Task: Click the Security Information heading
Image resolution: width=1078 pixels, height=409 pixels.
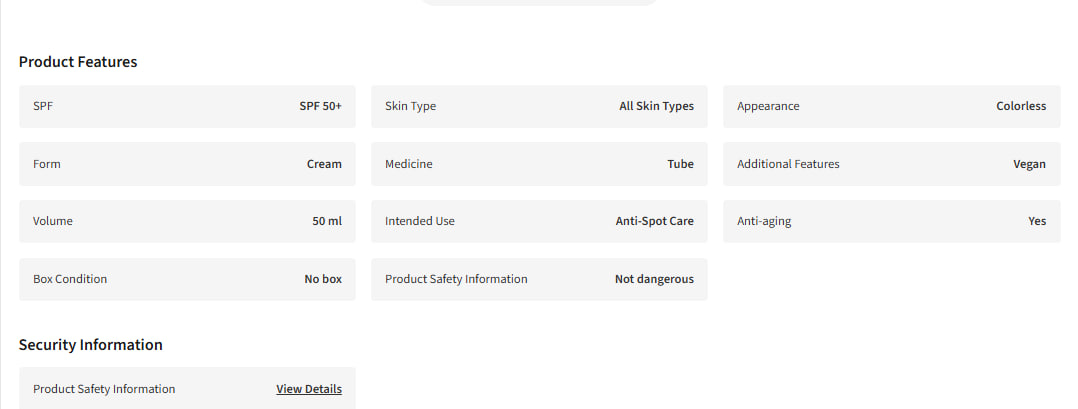Action: coord(91,345)
